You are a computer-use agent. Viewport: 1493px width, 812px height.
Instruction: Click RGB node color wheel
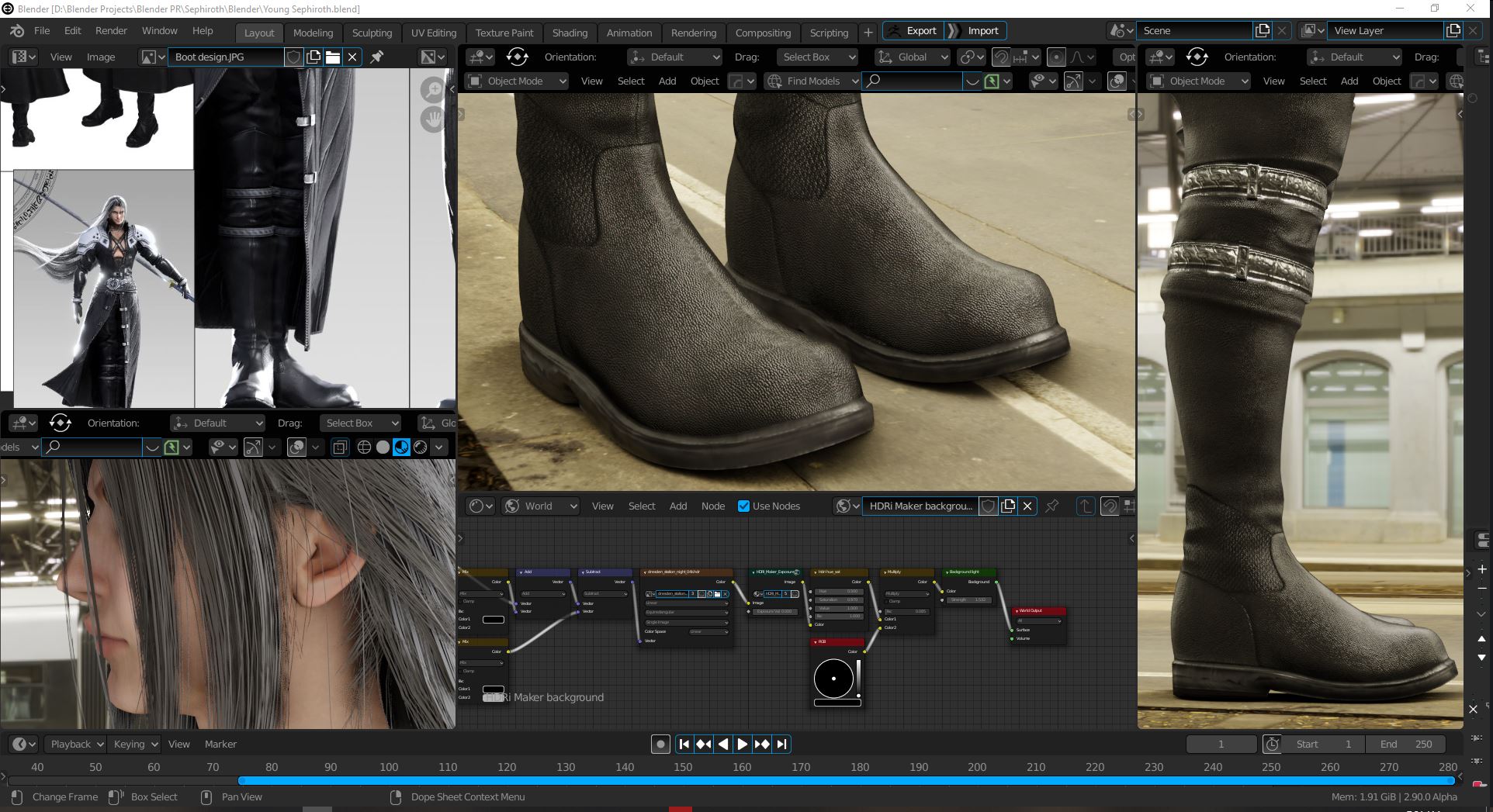pos(833,678)
